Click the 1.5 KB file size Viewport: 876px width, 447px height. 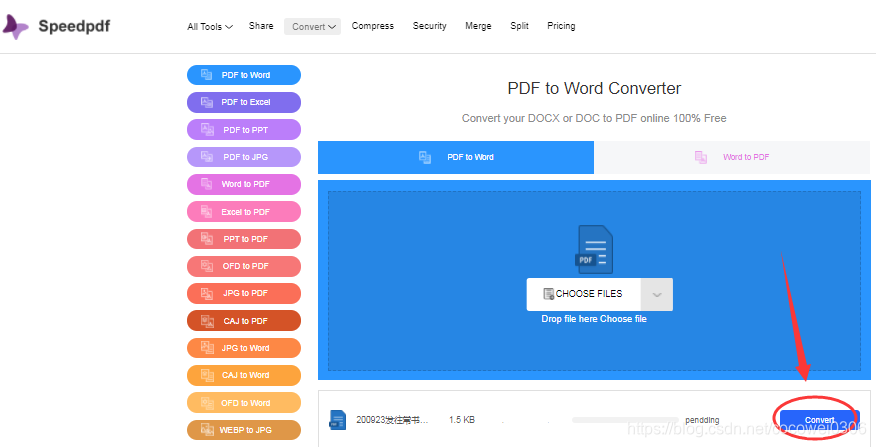(461, 420)
